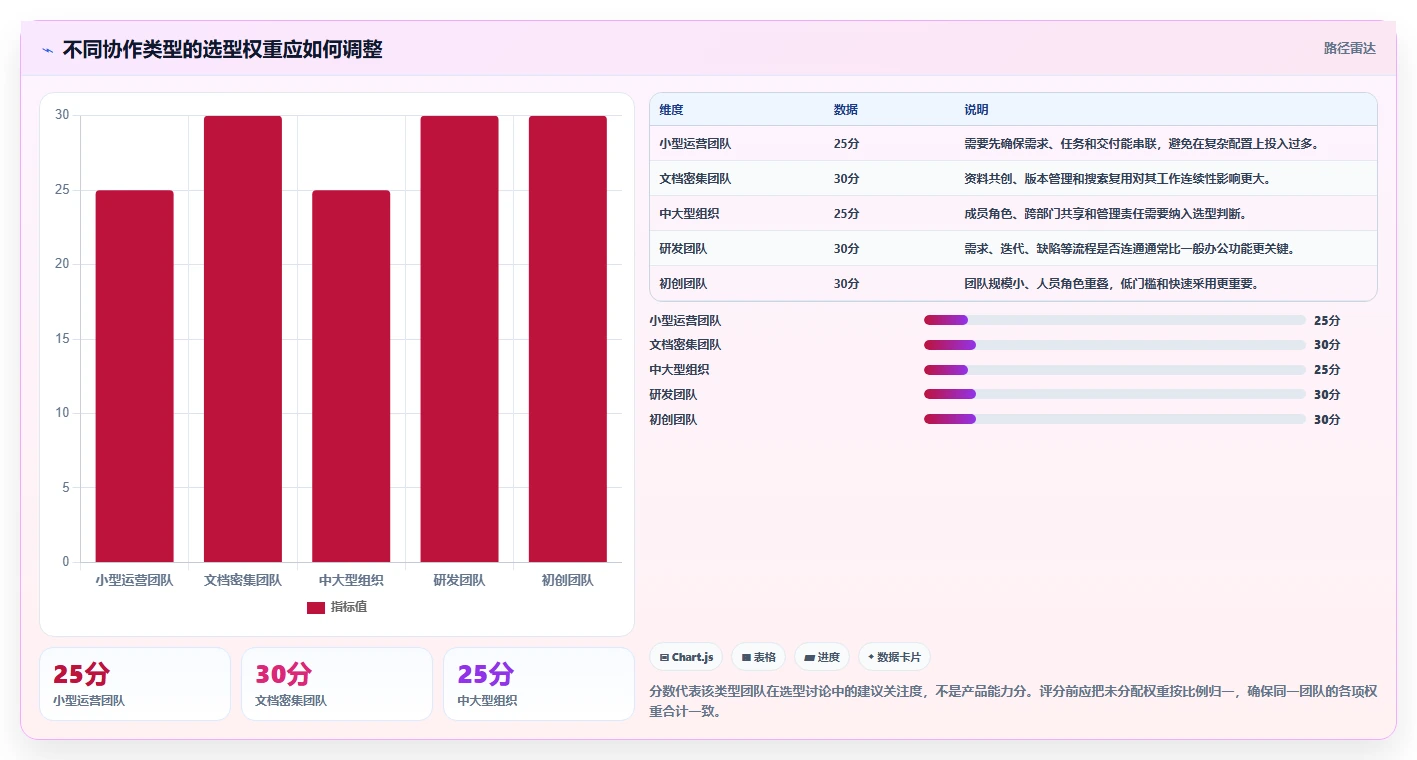Click the 路径雷达 label in header

coord(1349,48)
